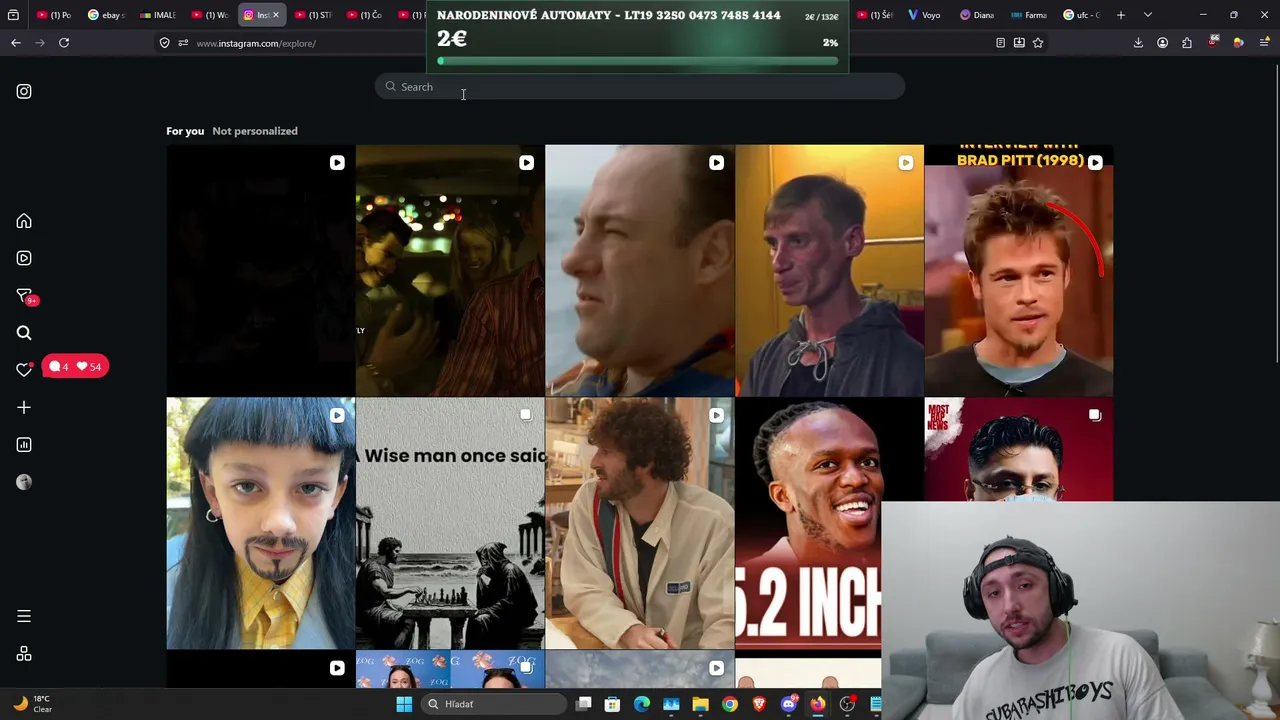Screen dimensions: 1280x720
Task: Open the Firefox account icon
Action: click(1162, 43)
